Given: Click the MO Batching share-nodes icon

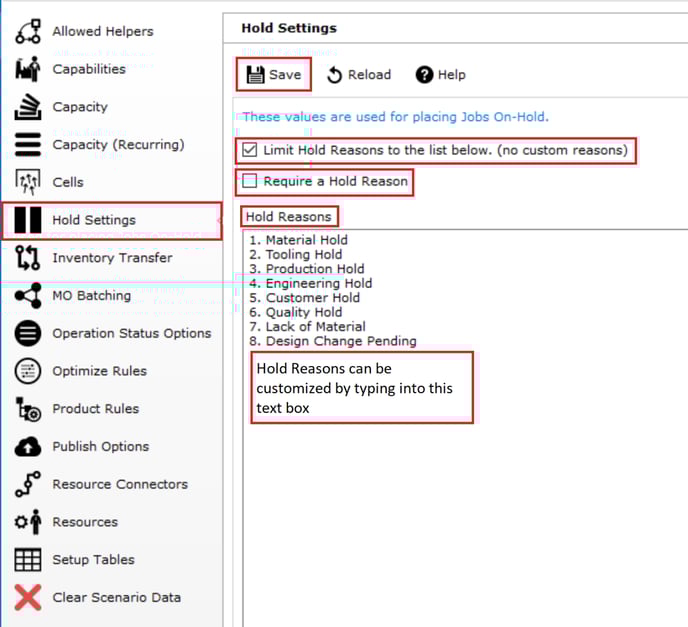Looking at the screenshot, I should 28,295.
